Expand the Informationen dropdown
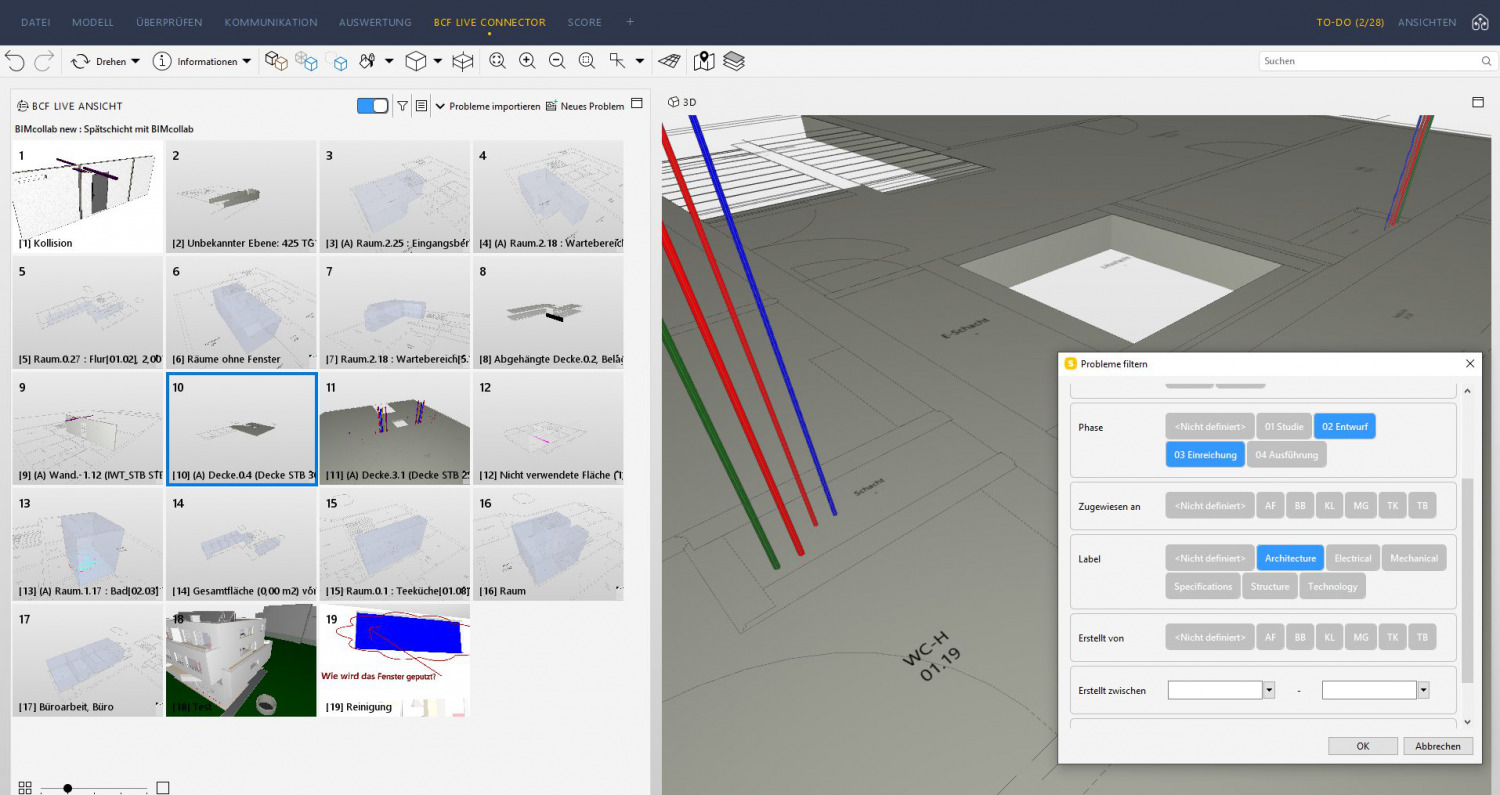This screenshot has width=1500, height=795. (x=246, y=62)
